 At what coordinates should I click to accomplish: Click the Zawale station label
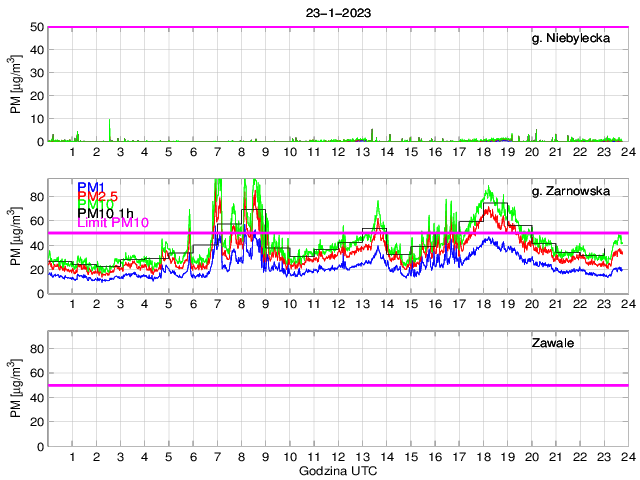[x=551, y=343]
